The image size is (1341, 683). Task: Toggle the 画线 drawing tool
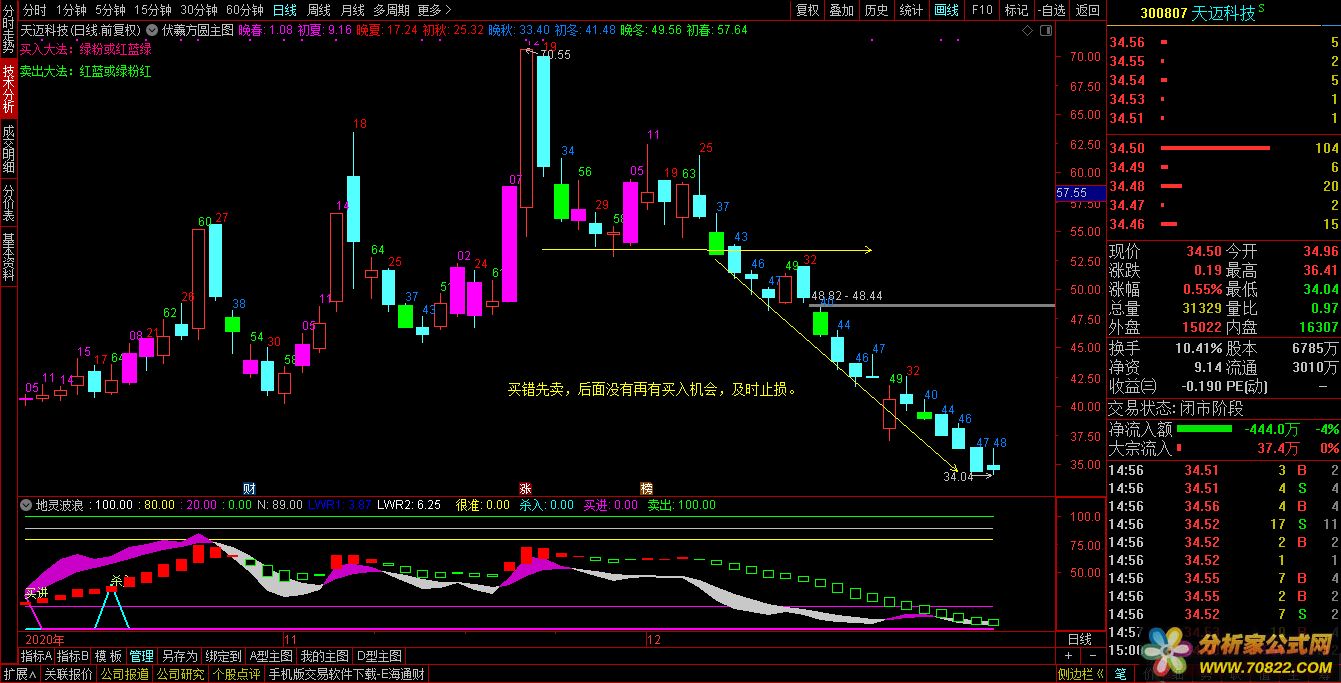click(946, 10)
